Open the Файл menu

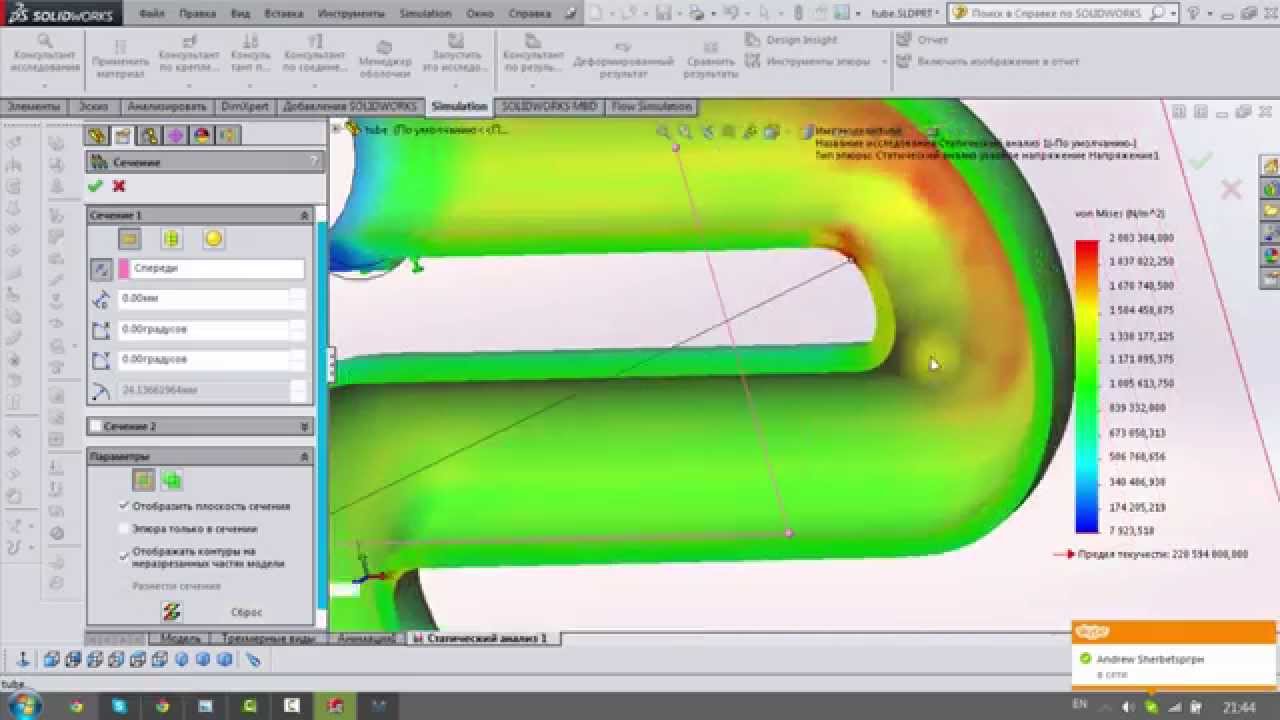coord(151,14)
